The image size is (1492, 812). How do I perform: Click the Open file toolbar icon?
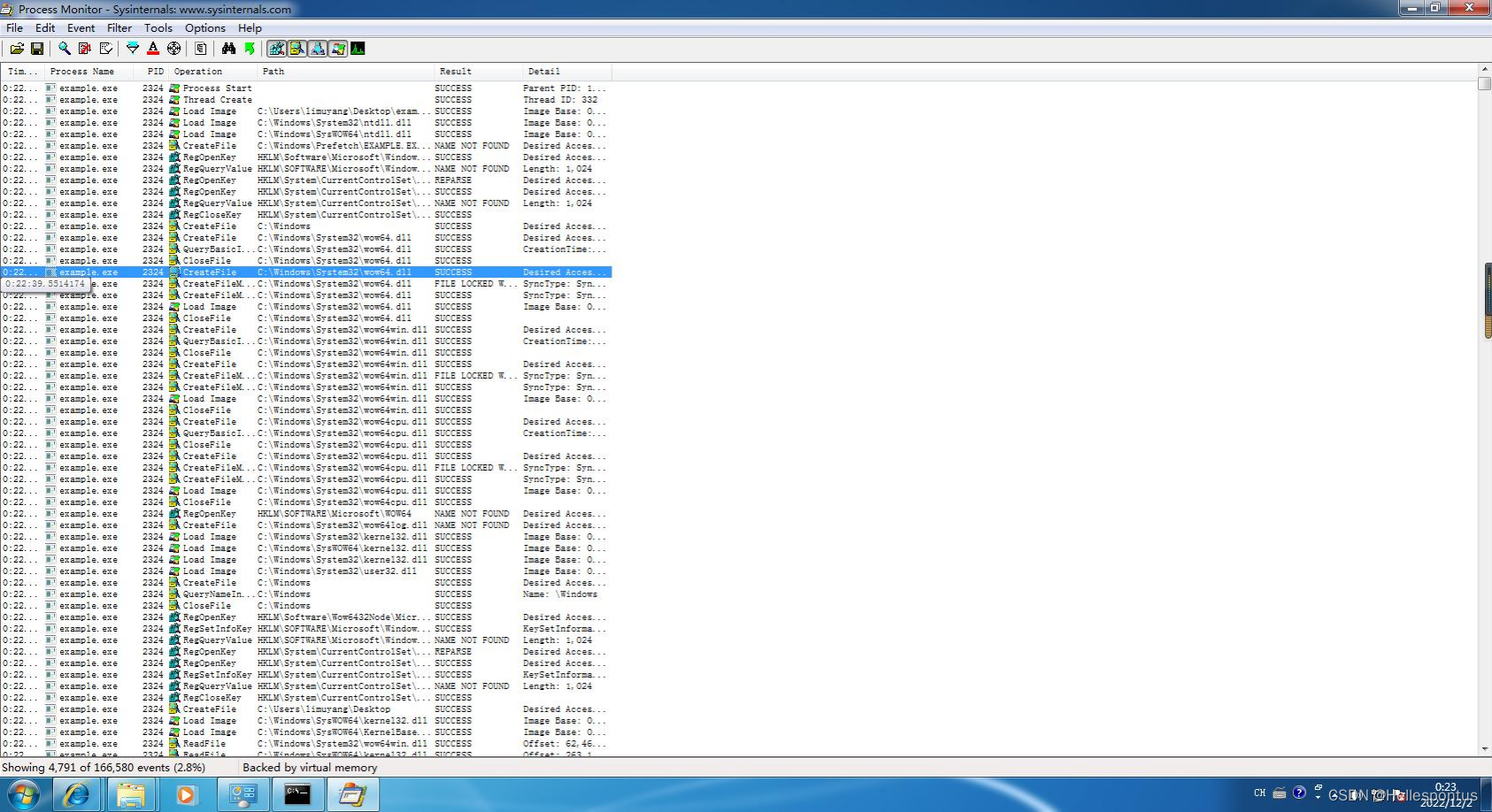pyautogui.click(x=17, y=49)
